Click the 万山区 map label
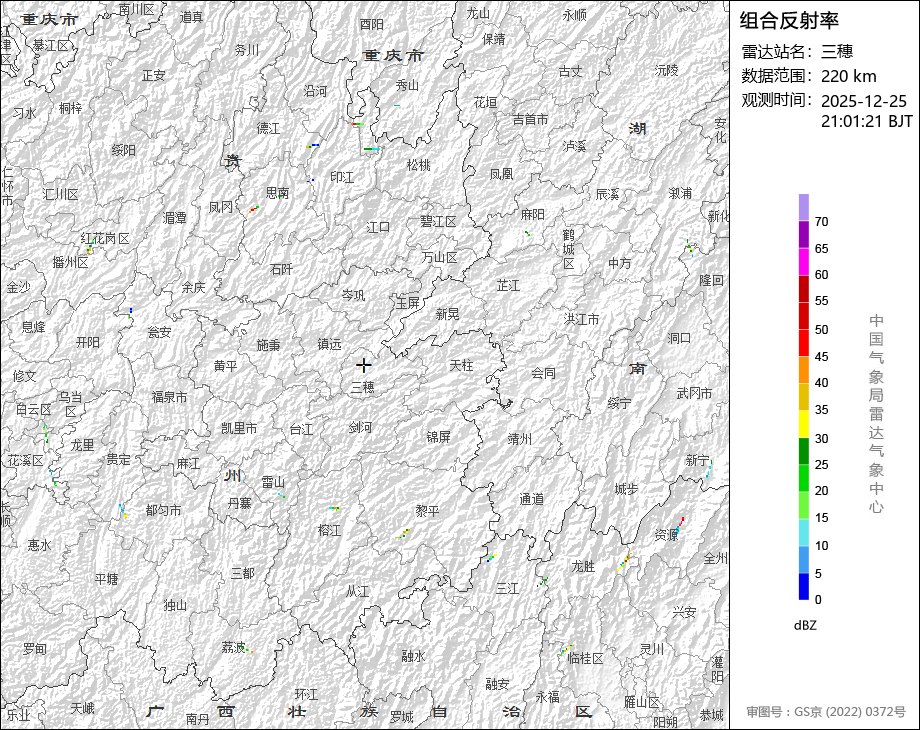Viewport: 920px width, 730px height. pos(439,258)
